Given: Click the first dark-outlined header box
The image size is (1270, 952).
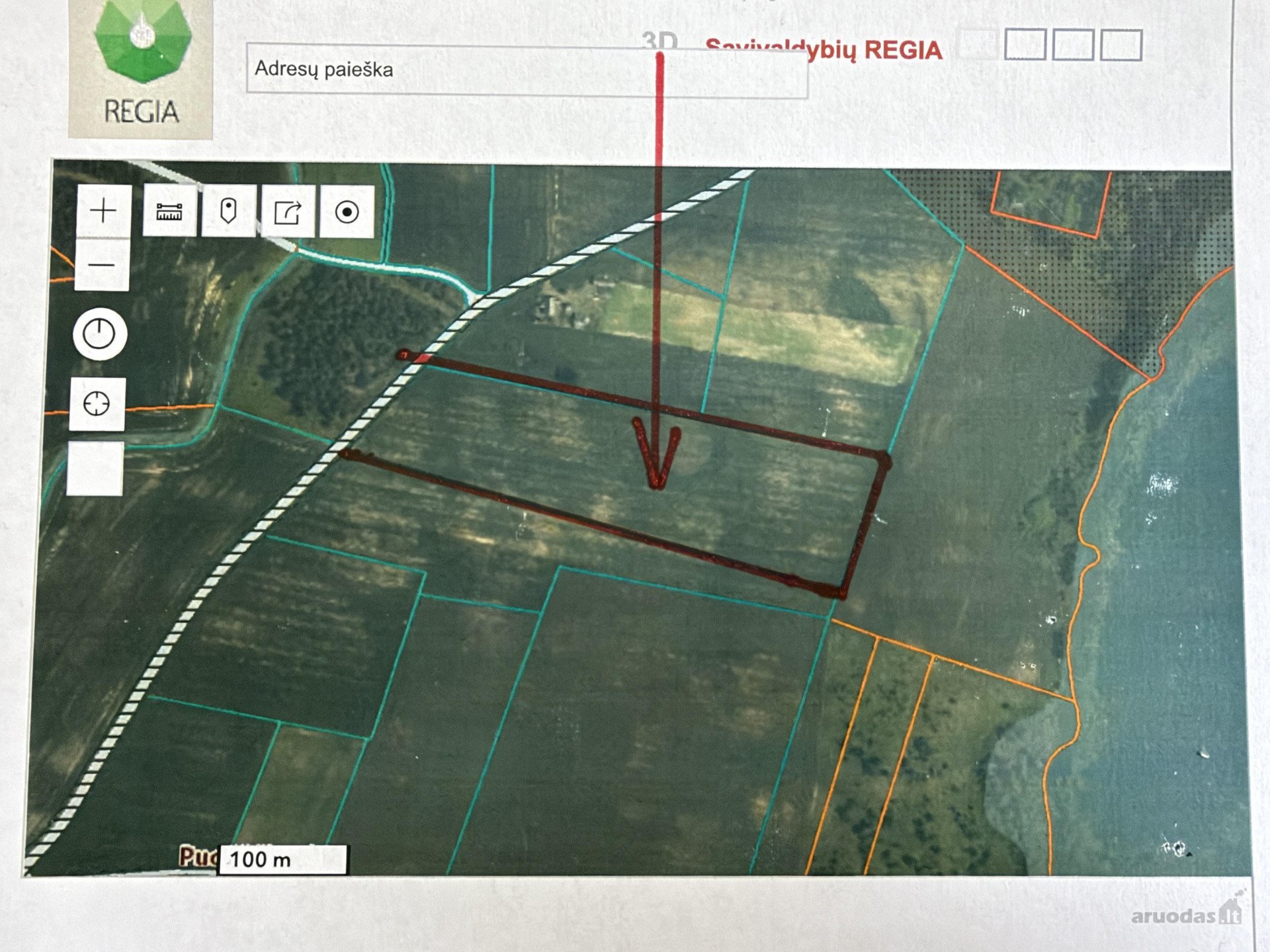Looking at the screenshot, I should tap(1025, 44).
